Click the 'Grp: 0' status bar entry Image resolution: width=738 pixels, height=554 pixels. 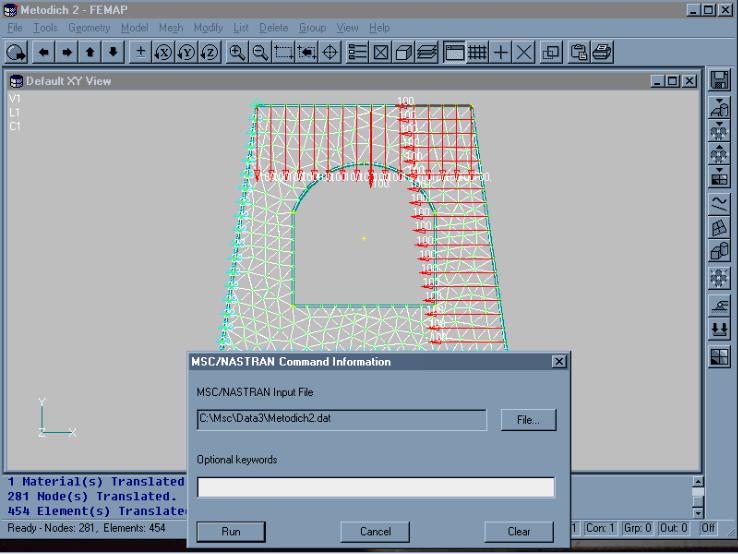pos(637,528)
